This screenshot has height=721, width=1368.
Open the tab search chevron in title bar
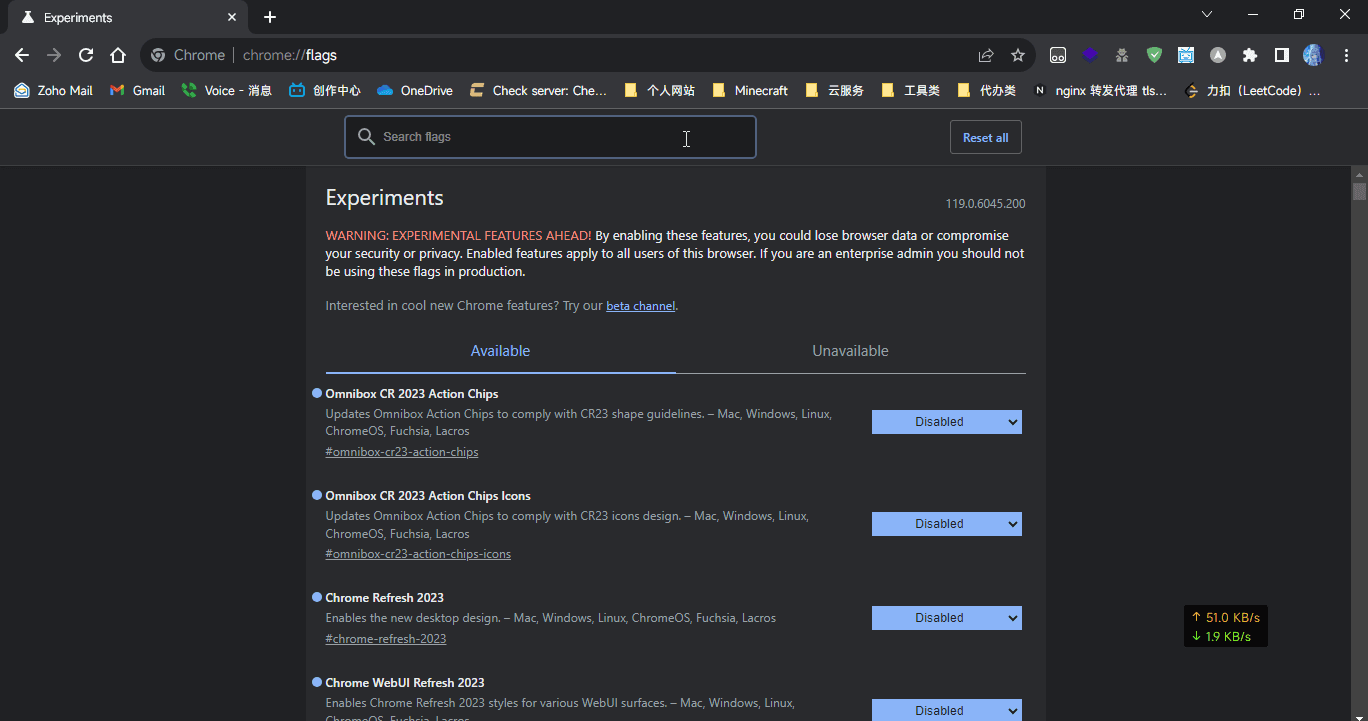click(1207, 14)
